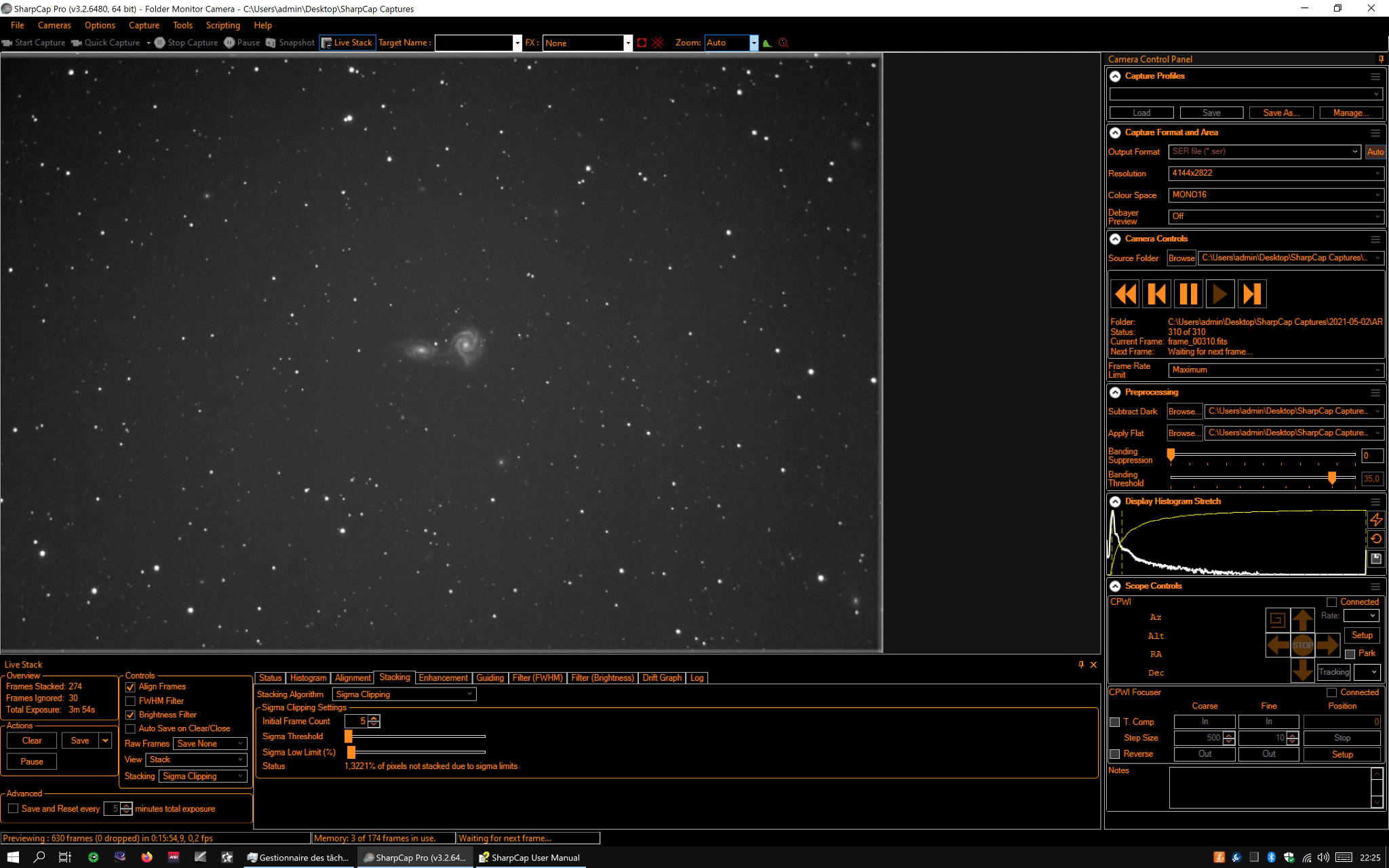Click the scope up arrow button
The image size is (1389, 868).
tap(1302, 620)
